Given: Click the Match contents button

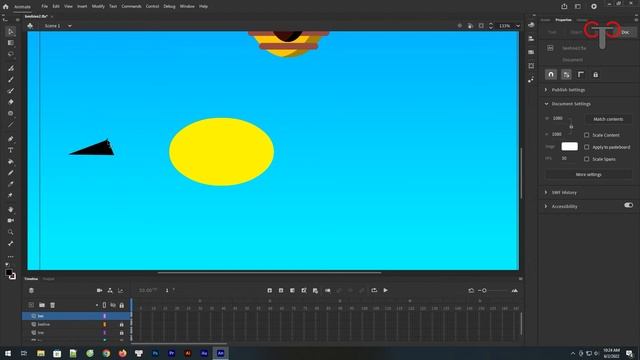Looking at the screenshot, I should [x=608, y=119].
